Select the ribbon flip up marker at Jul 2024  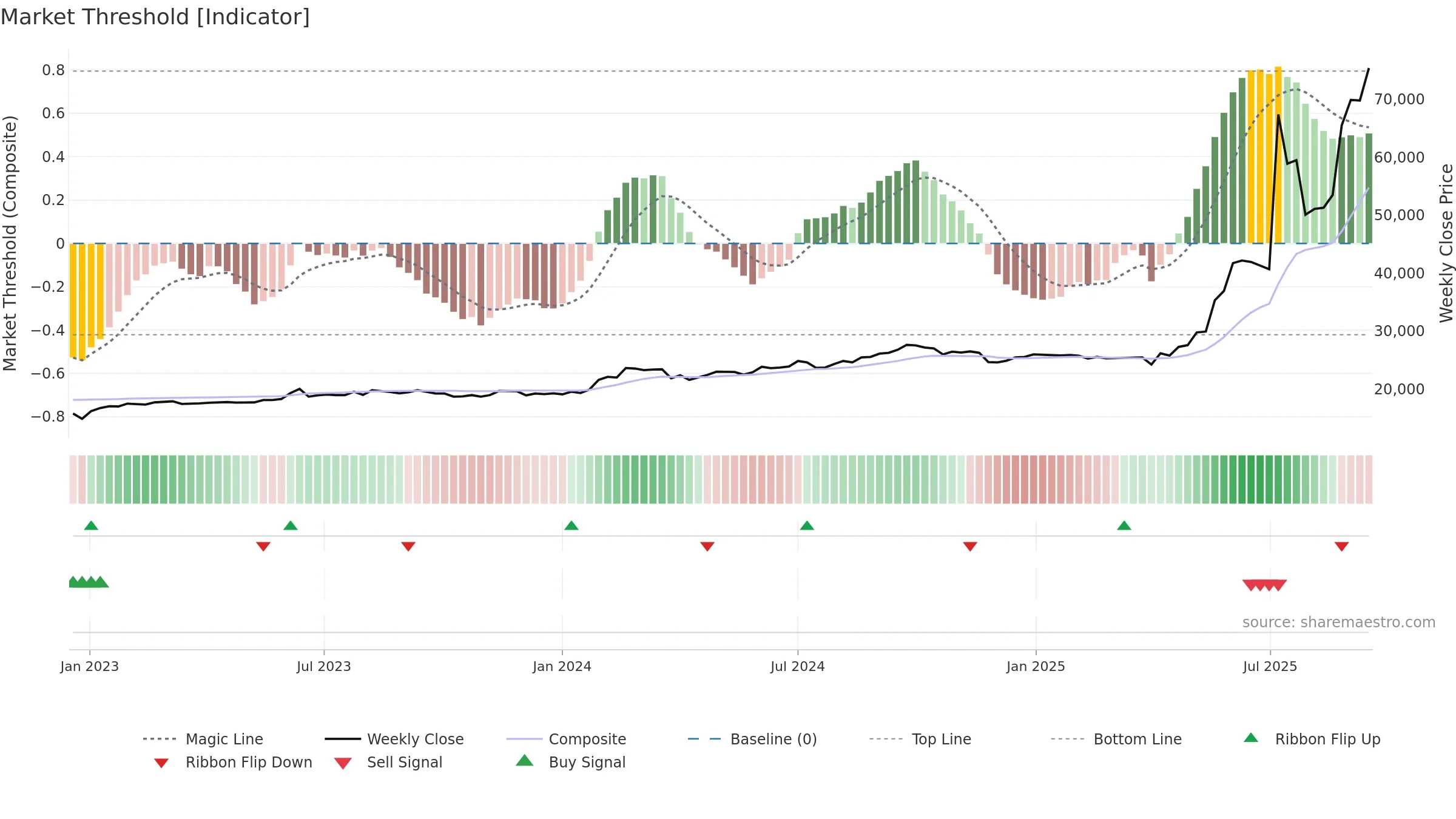pos(807,525)
